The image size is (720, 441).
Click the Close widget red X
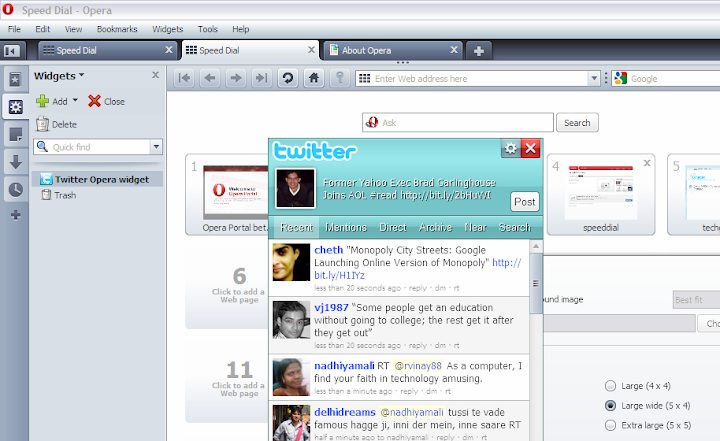pyautogui.click(x=95, y=101)
